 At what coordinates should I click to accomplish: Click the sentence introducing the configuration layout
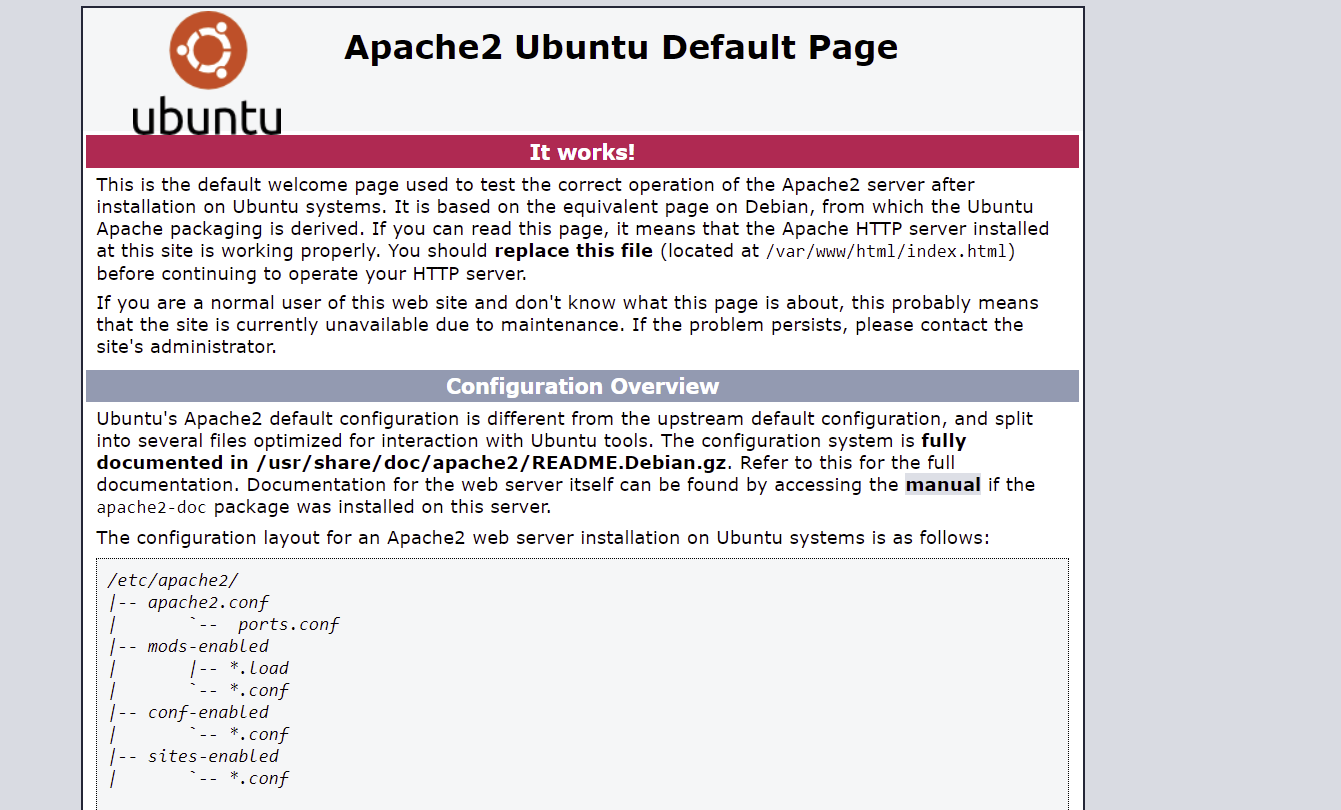543,538
